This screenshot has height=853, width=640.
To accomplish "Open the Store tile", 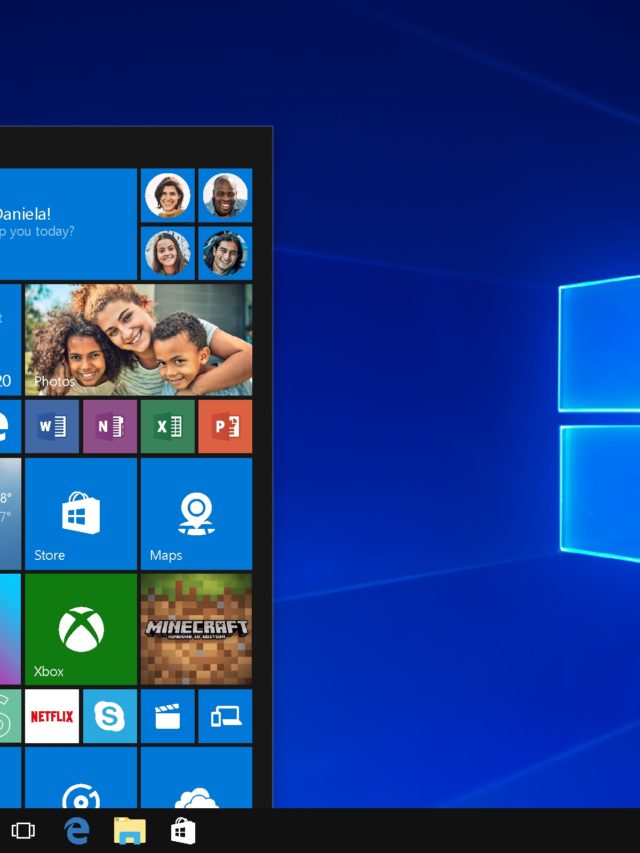I will 81,514.
